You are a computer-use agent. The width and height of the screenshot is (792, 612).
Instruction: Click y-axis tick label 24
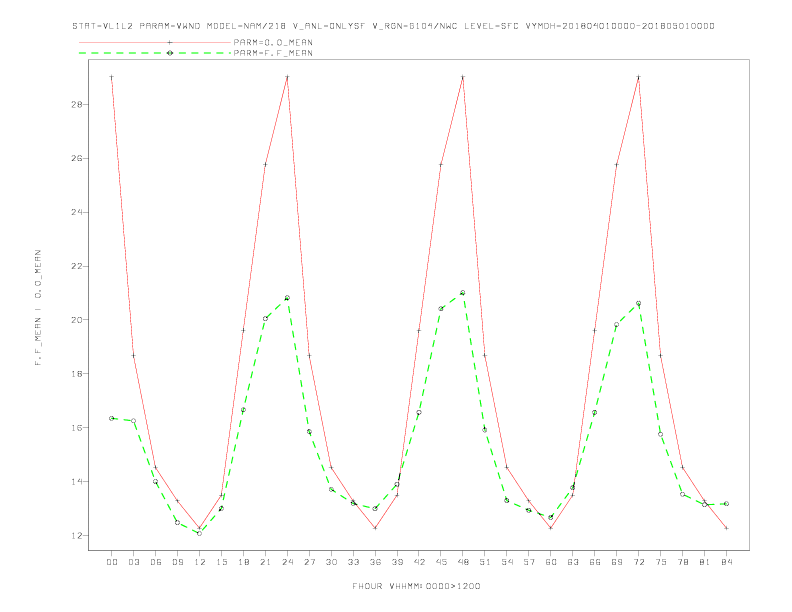point(77,212)
